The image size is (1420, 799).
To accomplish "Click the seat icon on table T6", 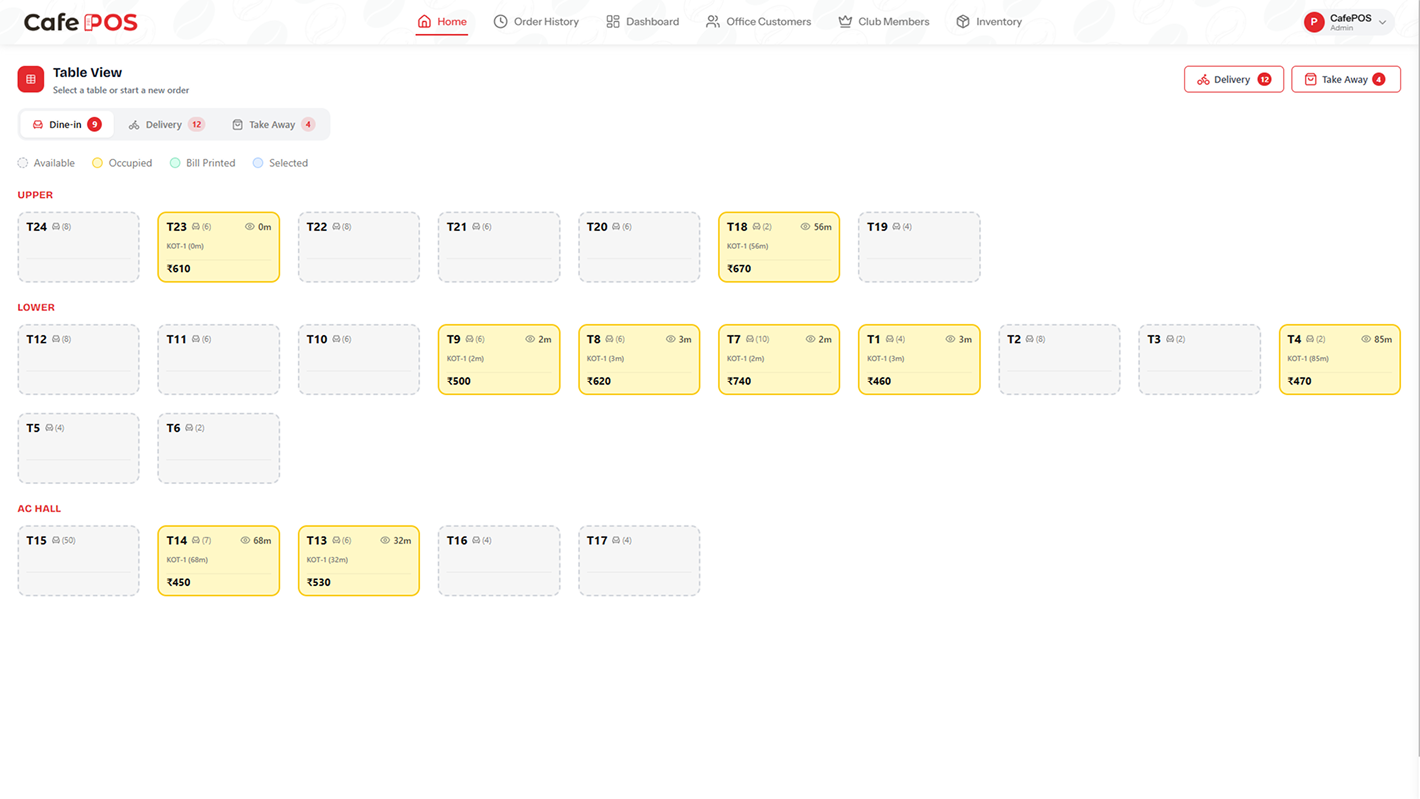I will tap(189, 428).
